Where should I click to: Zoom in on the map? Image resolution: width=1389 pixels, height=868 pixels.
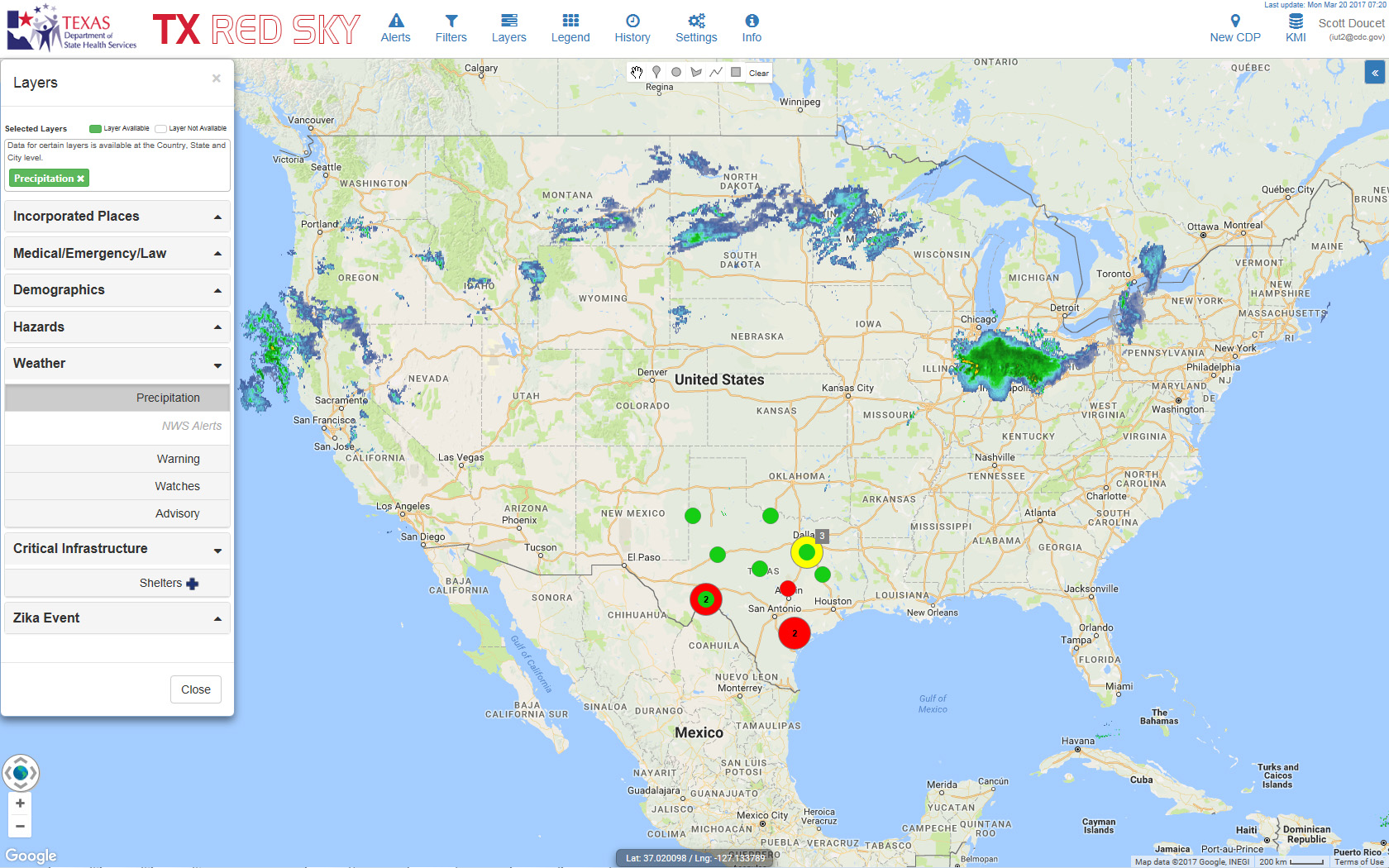(x=20, y=804)
